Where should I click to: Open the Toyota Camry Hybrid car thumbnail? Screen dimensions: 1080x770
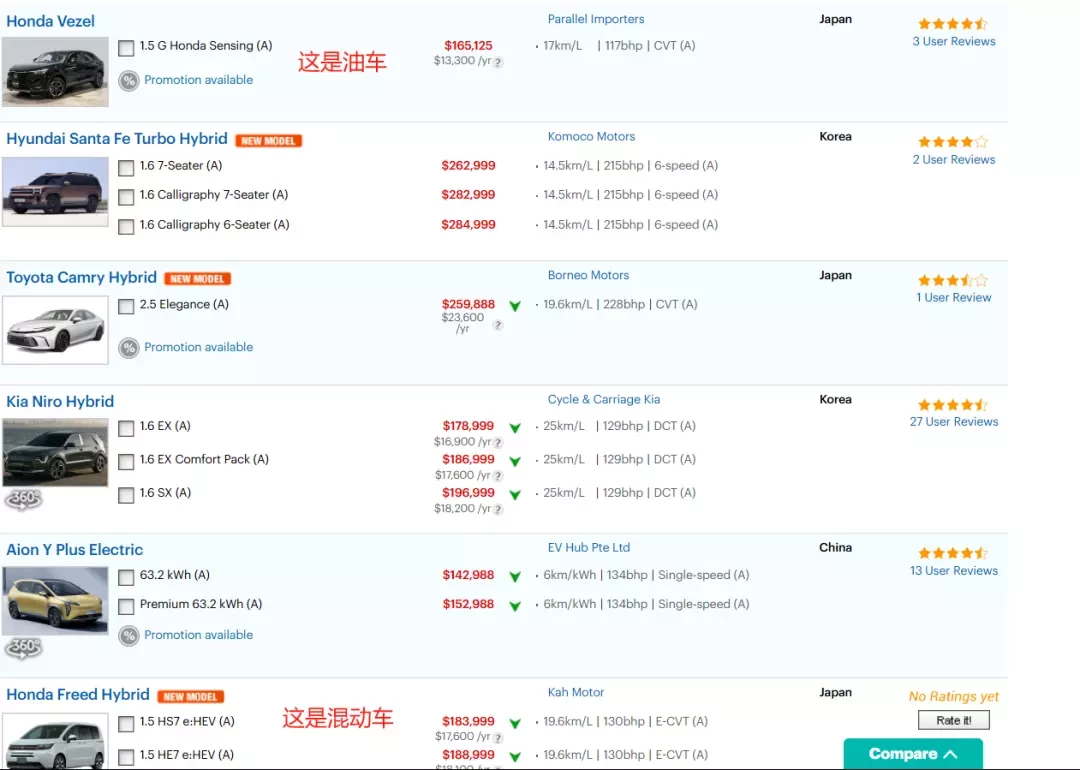tap(55, 330)
